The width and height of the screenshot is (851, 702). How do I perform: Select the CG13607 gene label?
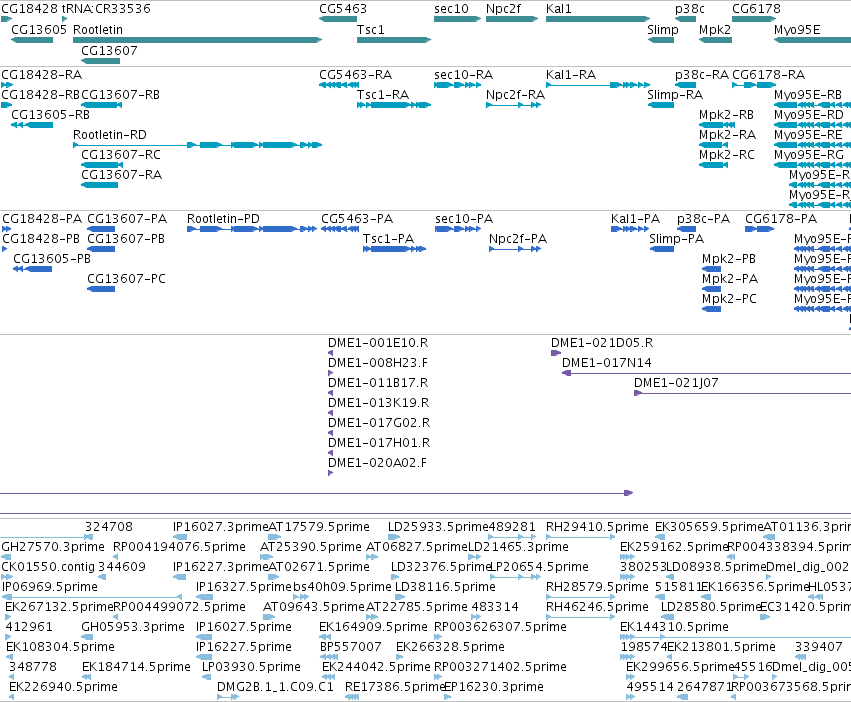coord(109,50)
